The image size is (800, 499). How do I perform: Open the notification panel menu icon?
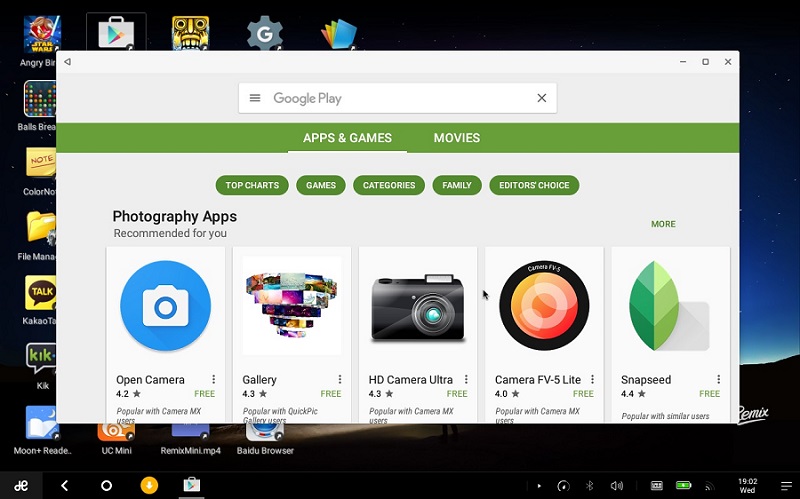tap(786, 486)
